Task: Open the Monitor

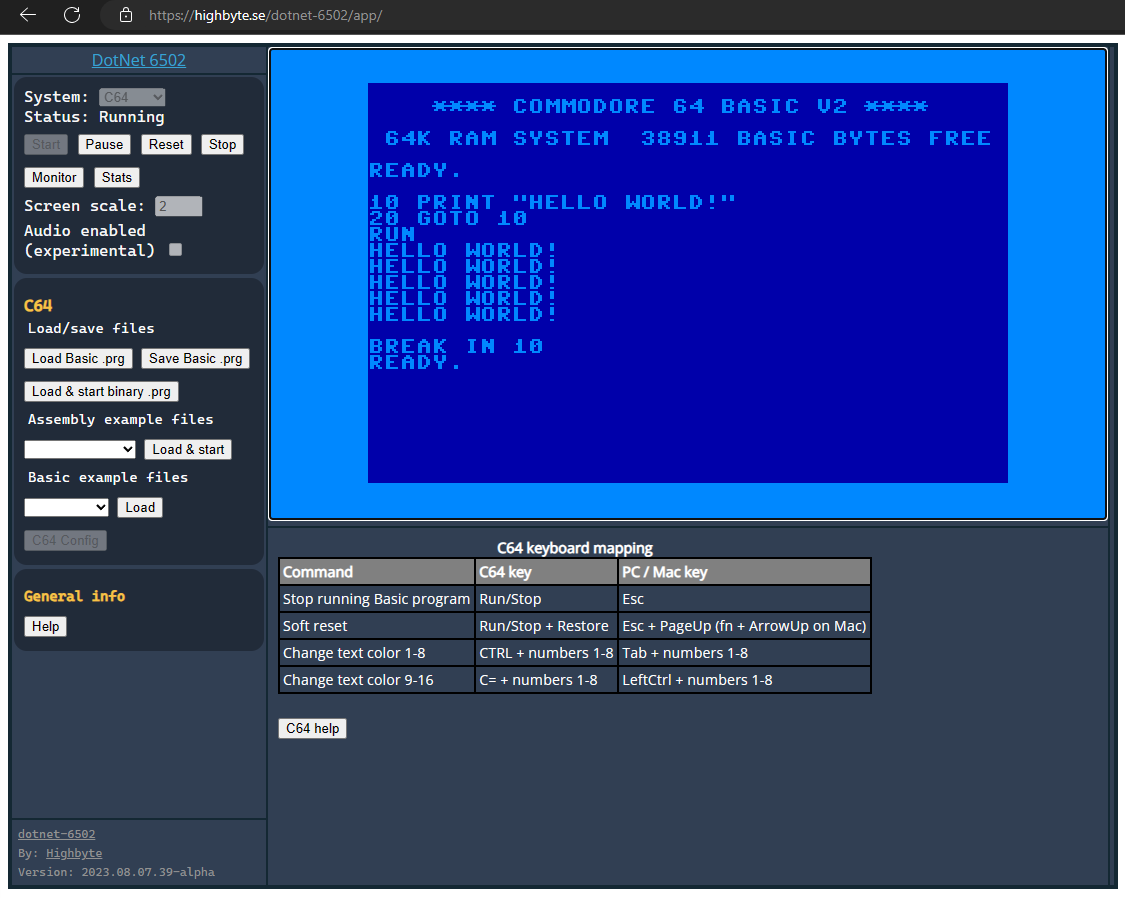Action: click(x=54, y=177)
